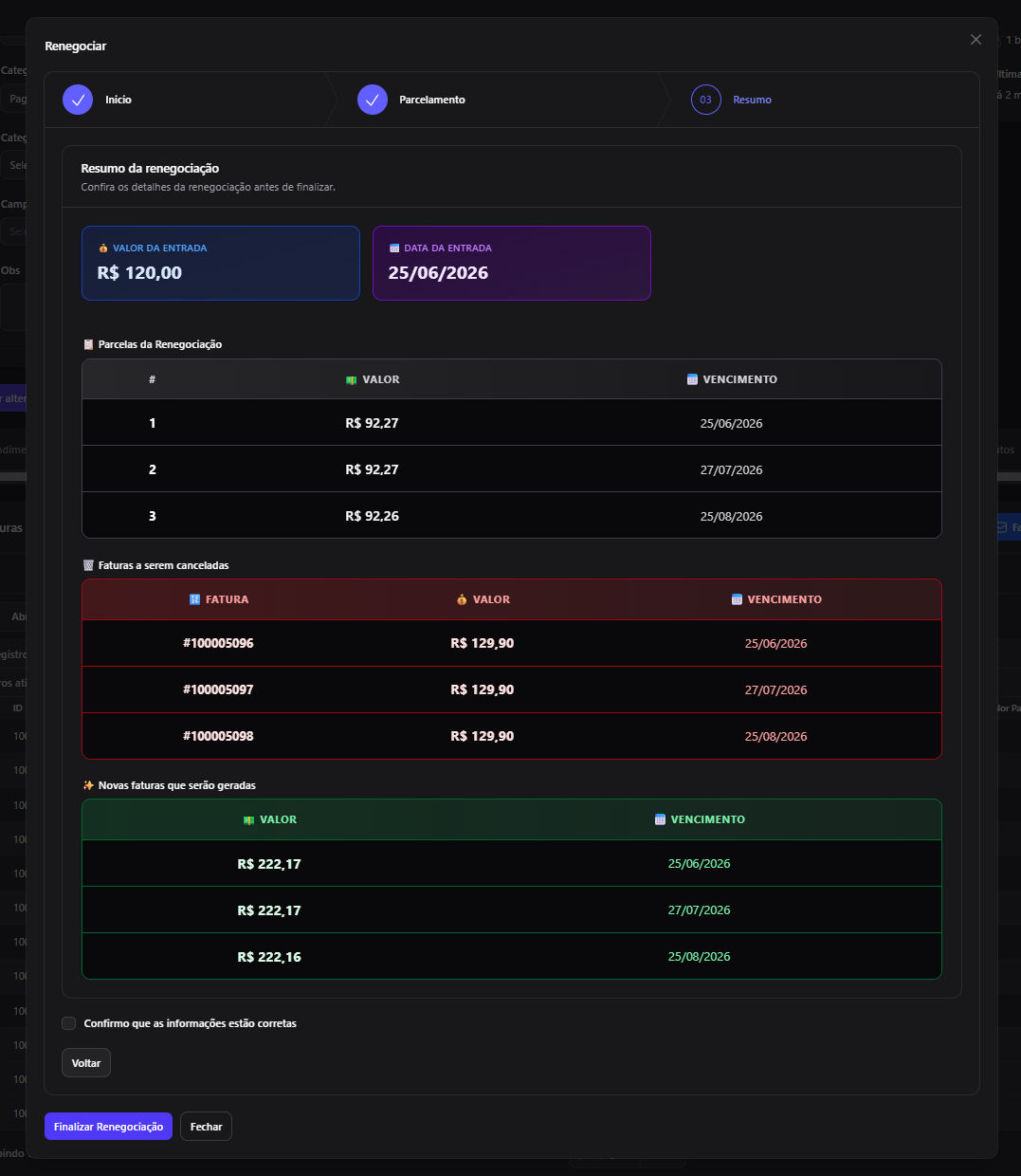
Task: Click the calendar icon in the Parcelas Vencimento header
Action: 692,379
